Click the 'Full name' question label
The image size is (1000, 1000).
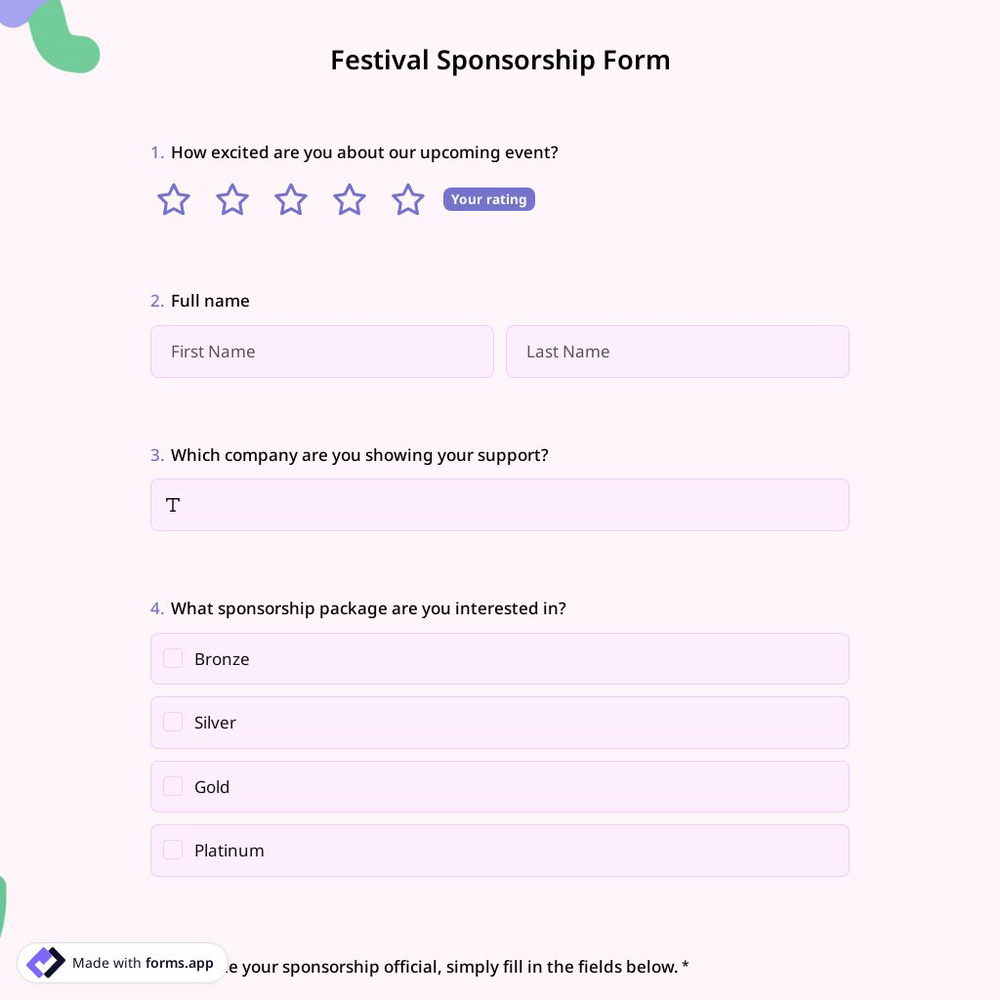pos(210,300)
